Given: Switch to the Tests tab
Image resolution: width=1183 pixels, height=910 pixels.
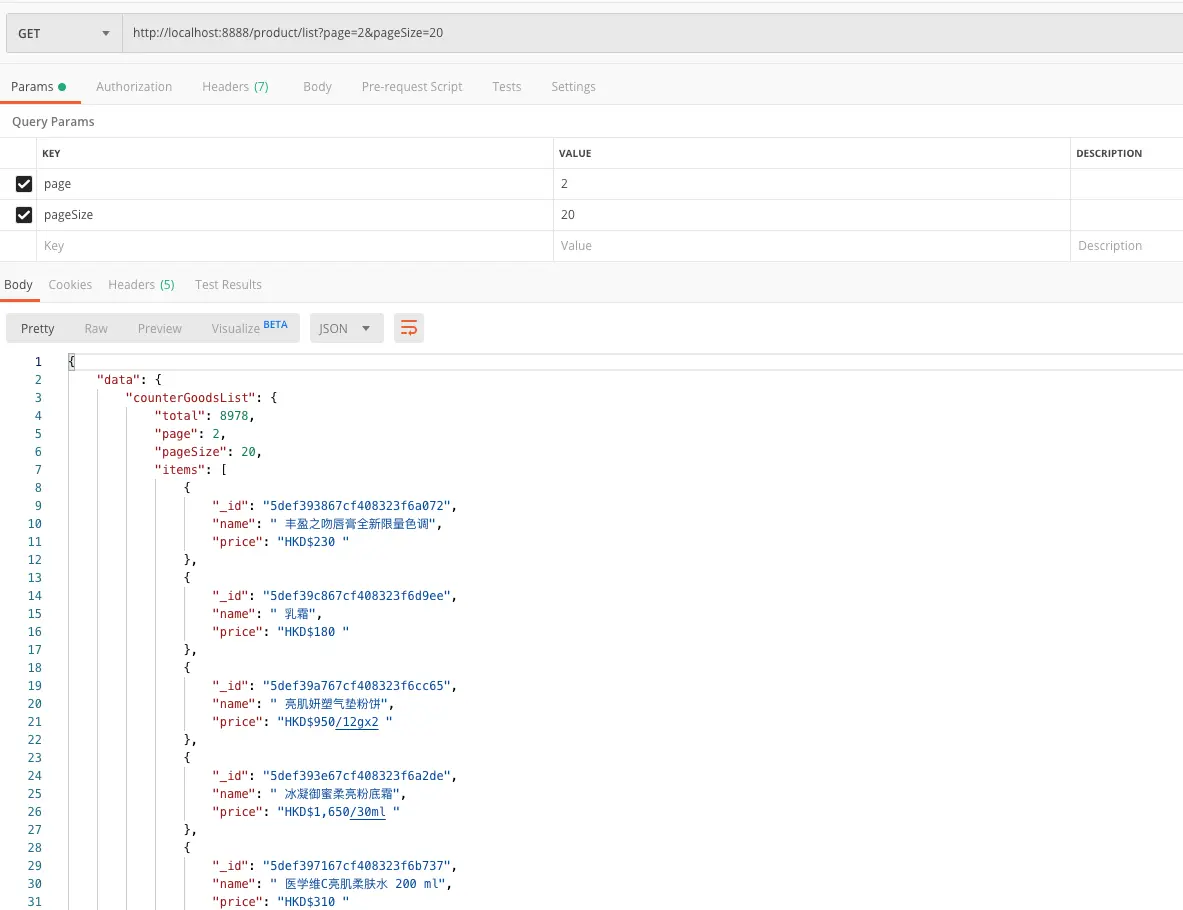Looking at the screenshot, I should click(507, 87).
